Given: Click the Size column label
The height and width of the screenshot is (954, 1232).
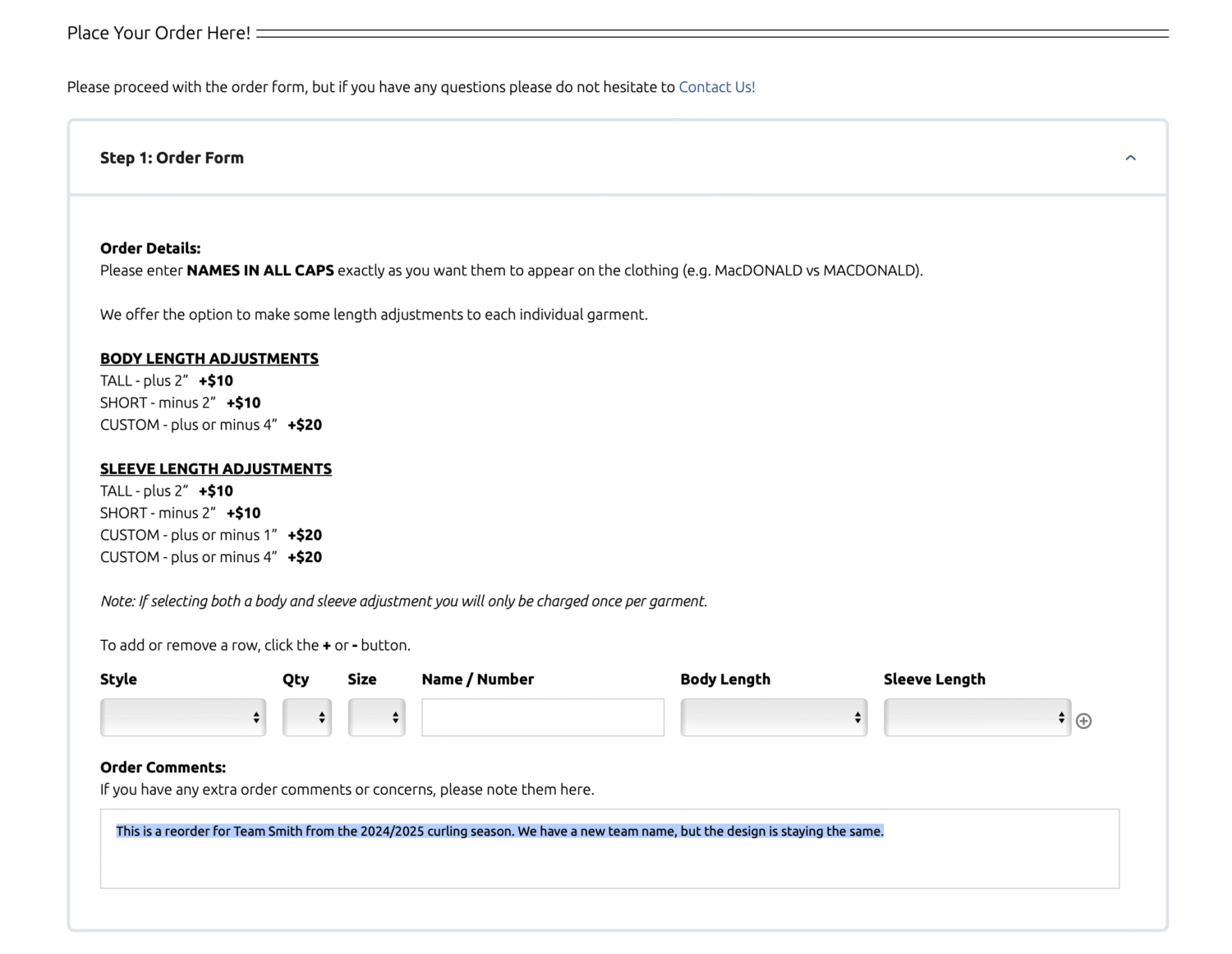Looking at the screenshot, I should (362, 680).
